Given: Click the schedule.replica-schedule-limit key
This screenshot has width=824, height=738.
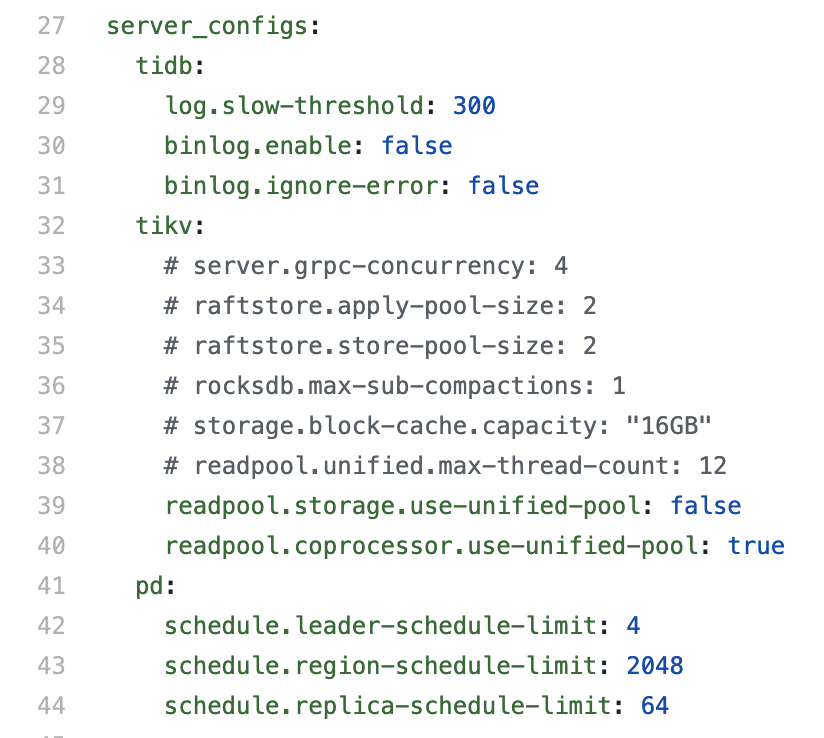Looking at the screenshot, I should (388, 705).
